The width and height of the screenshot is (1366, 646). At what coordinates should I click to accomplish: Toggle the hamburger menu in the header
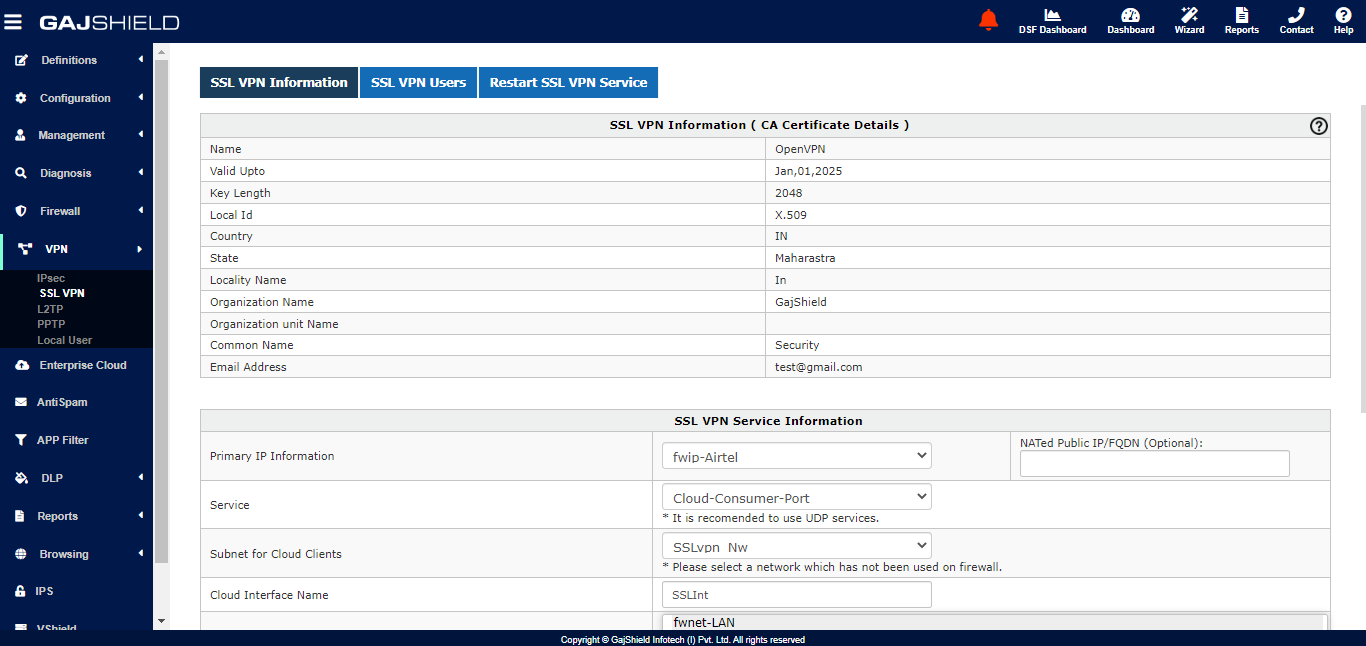point(13,21)
